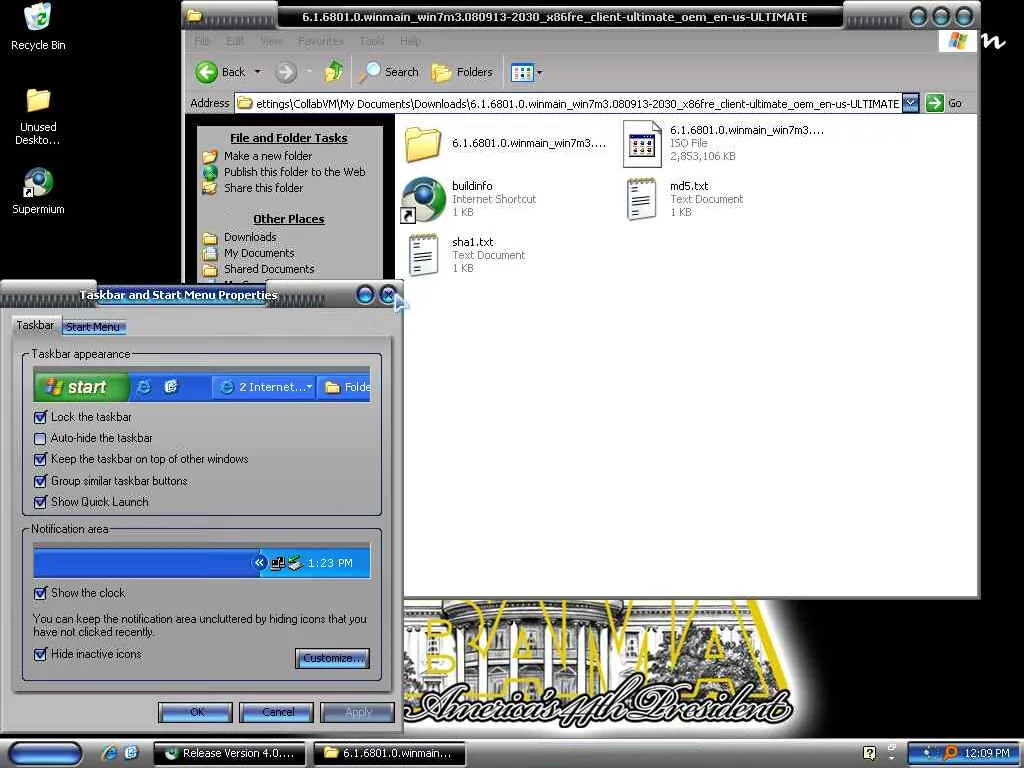Collapse the Other Places section

point(289,219)
